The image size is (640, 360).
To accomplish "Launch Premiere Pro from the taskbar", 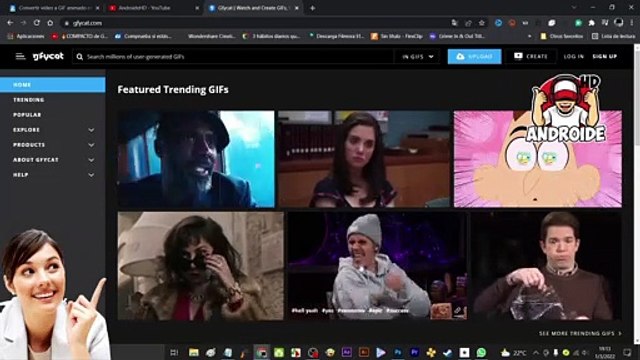I will click(x=414, y=352).
